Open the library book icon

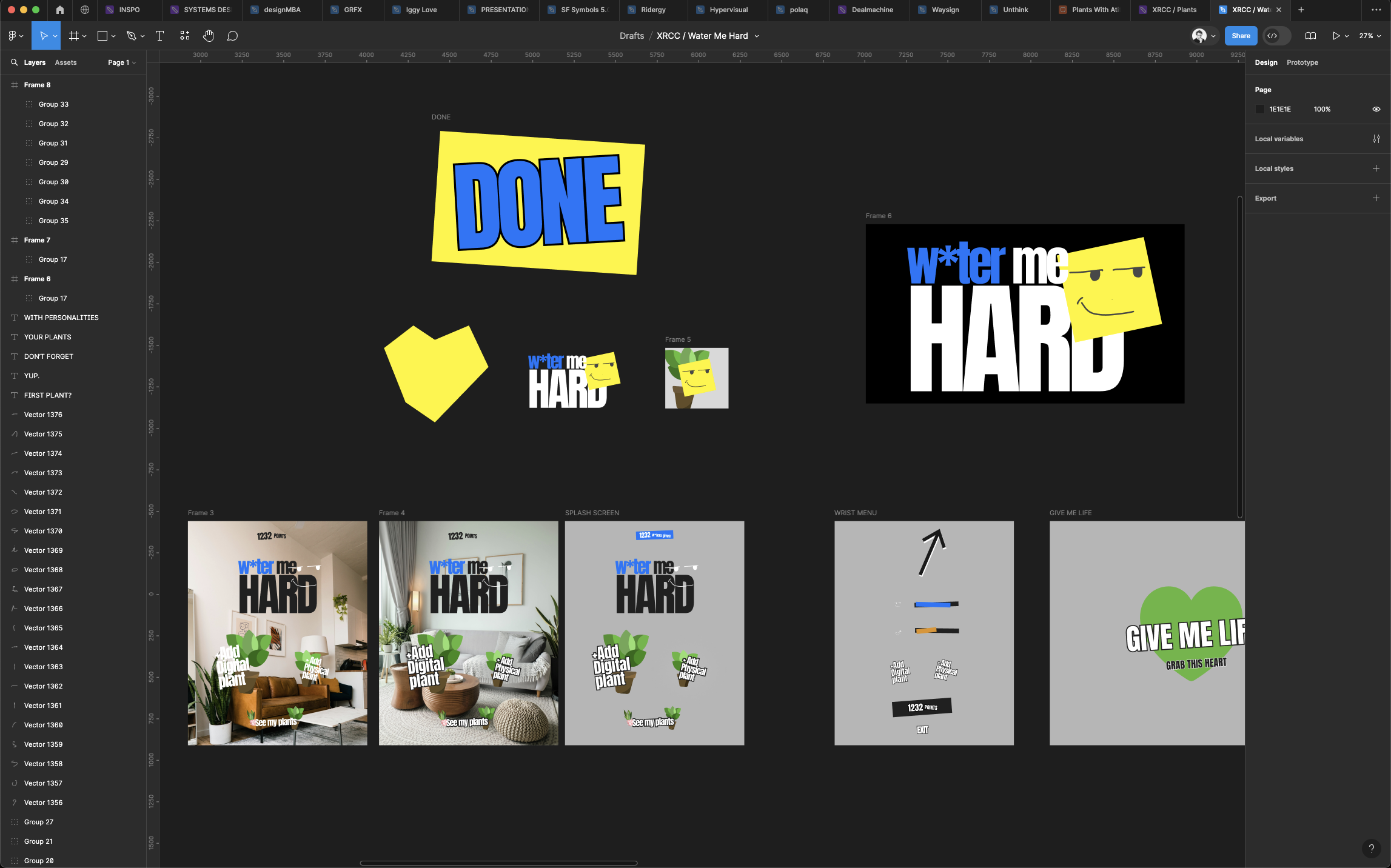1310,36
